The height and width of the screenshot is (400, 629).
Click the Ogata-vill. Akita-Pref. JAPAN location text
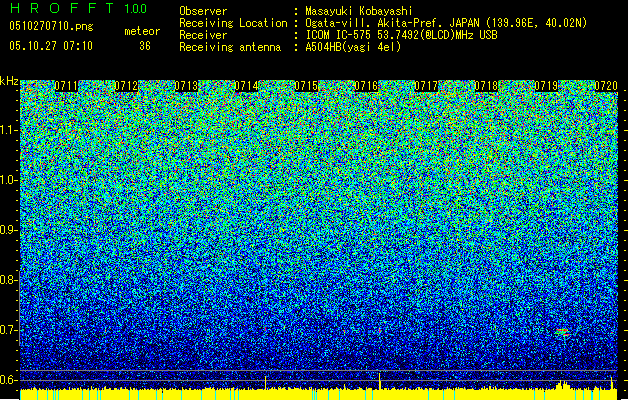446,23
